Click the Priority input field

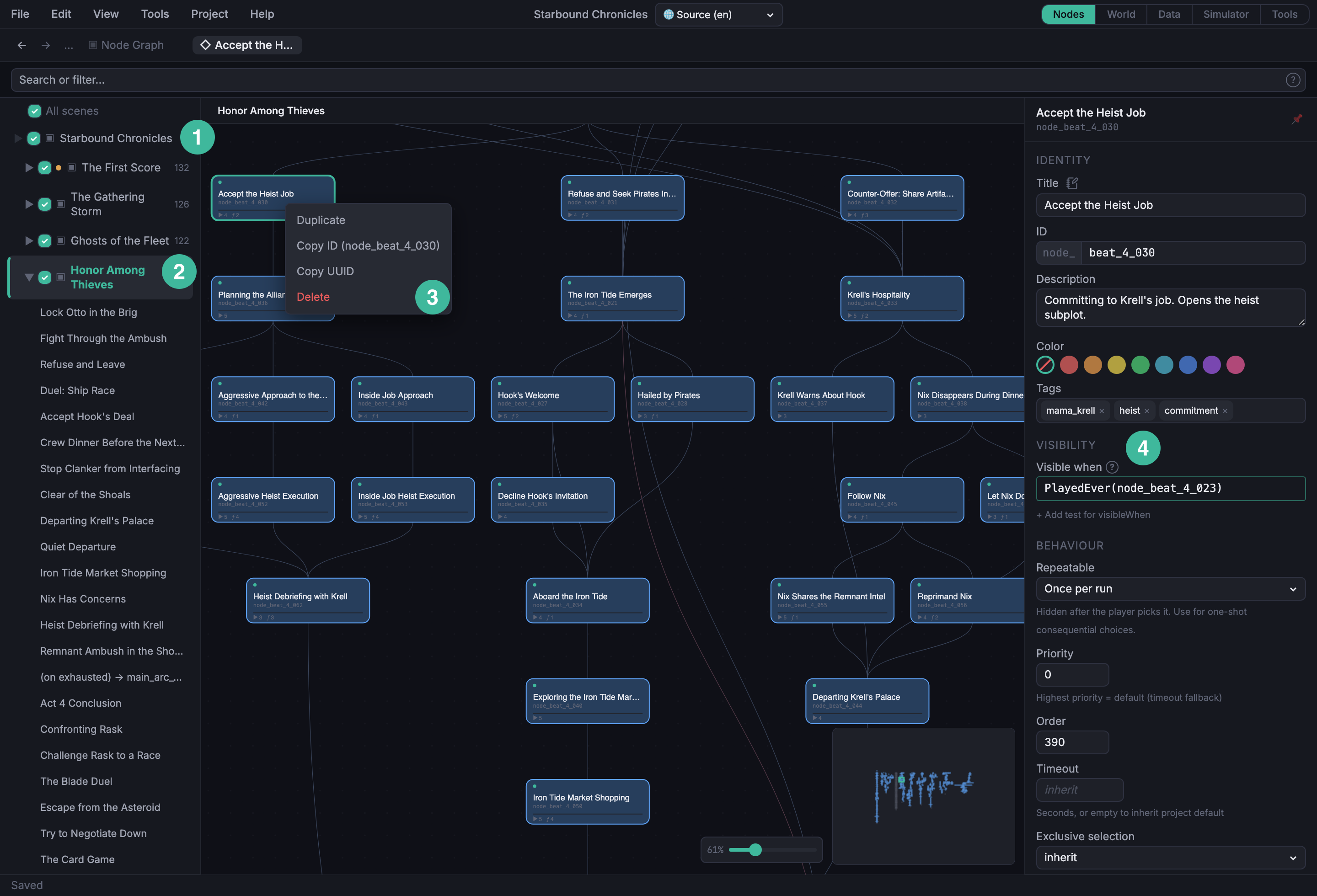click(1072, 675)
